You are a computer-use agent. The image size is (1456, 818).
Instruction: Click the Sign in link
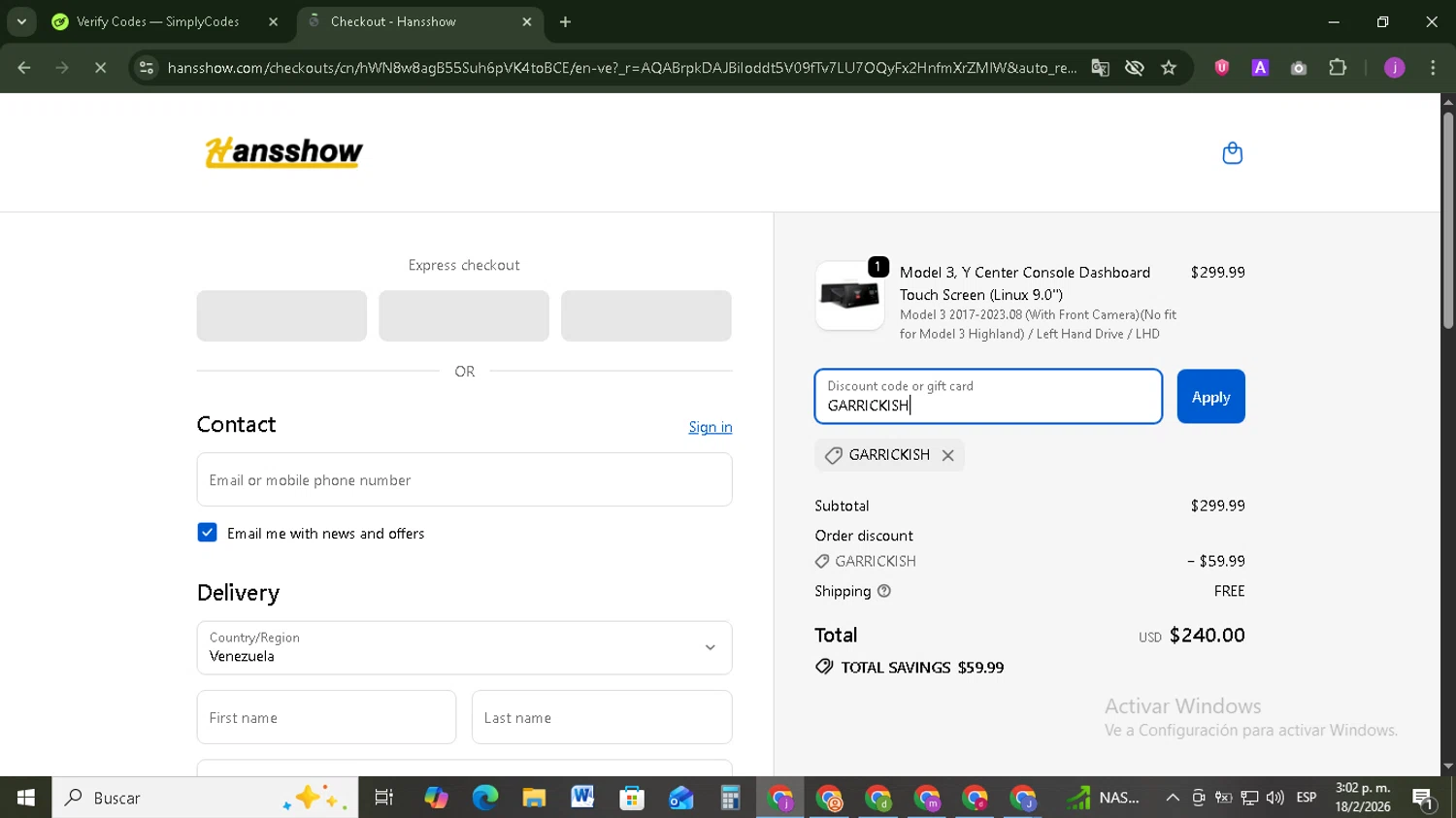pyautogui.click(x=711, y=427)
